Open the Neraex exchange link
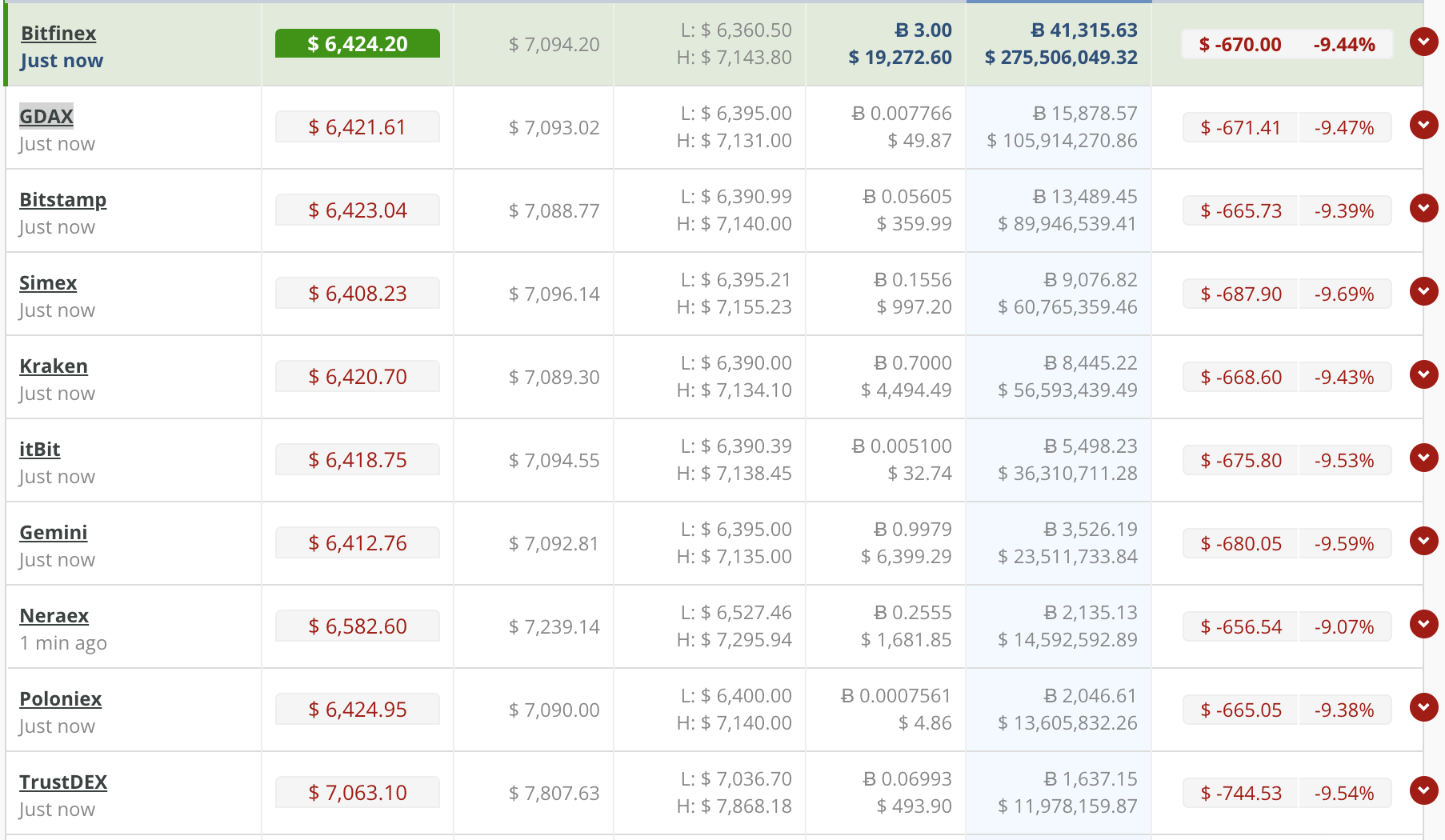 pos(54,616)
